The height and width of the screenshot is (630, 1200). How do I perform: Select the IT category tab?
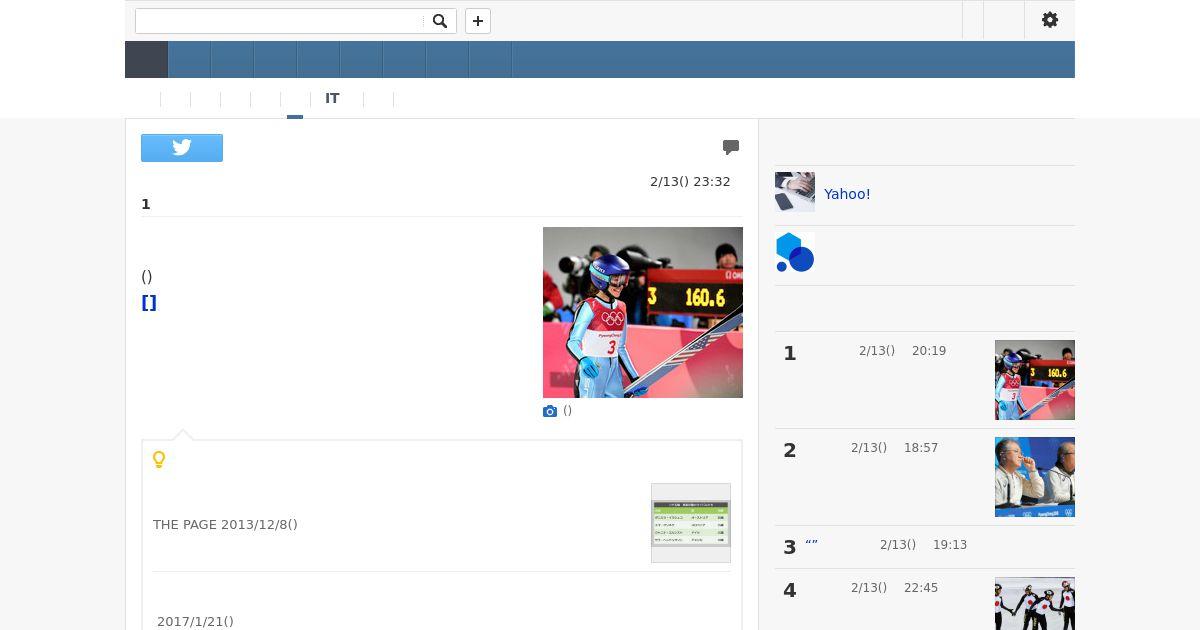click(x=332, y=99)
